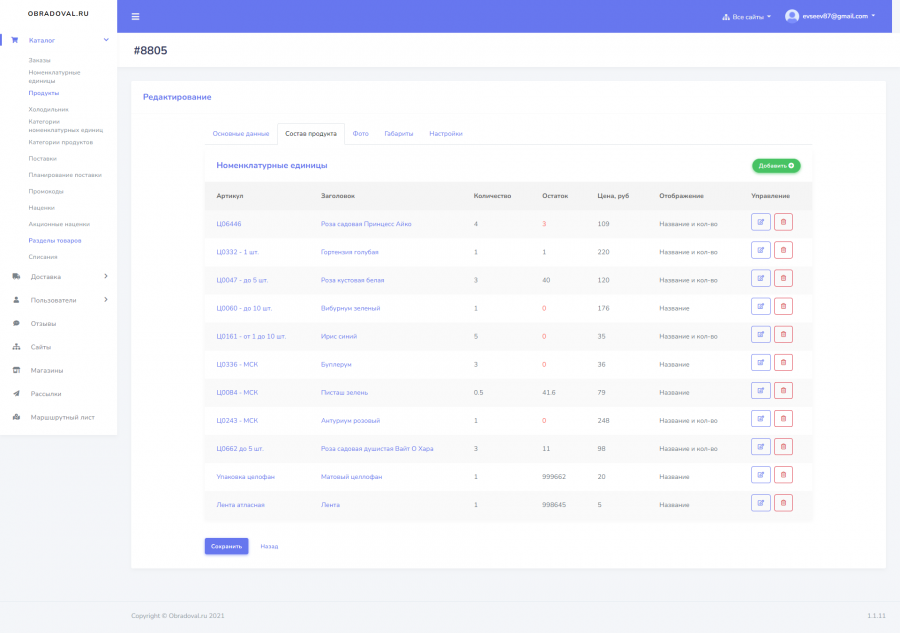Edit row Ц06446 Роза садовая Принцесс Айко
This screenshot has width=900, height=633.
tap(761, 222)
